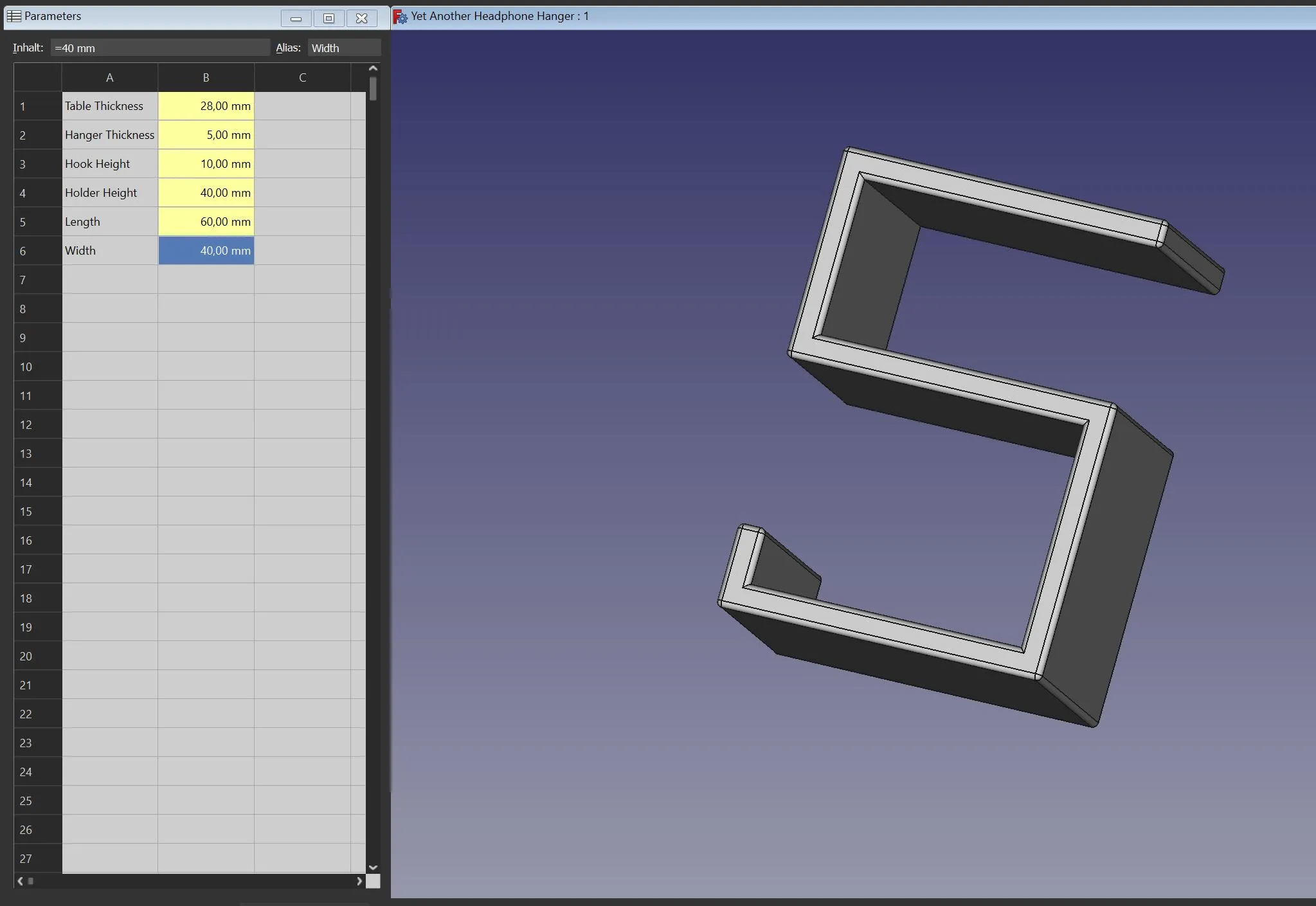
Task: Click the horizontal scrollbar right arrow
Action: tap(359, 881)
